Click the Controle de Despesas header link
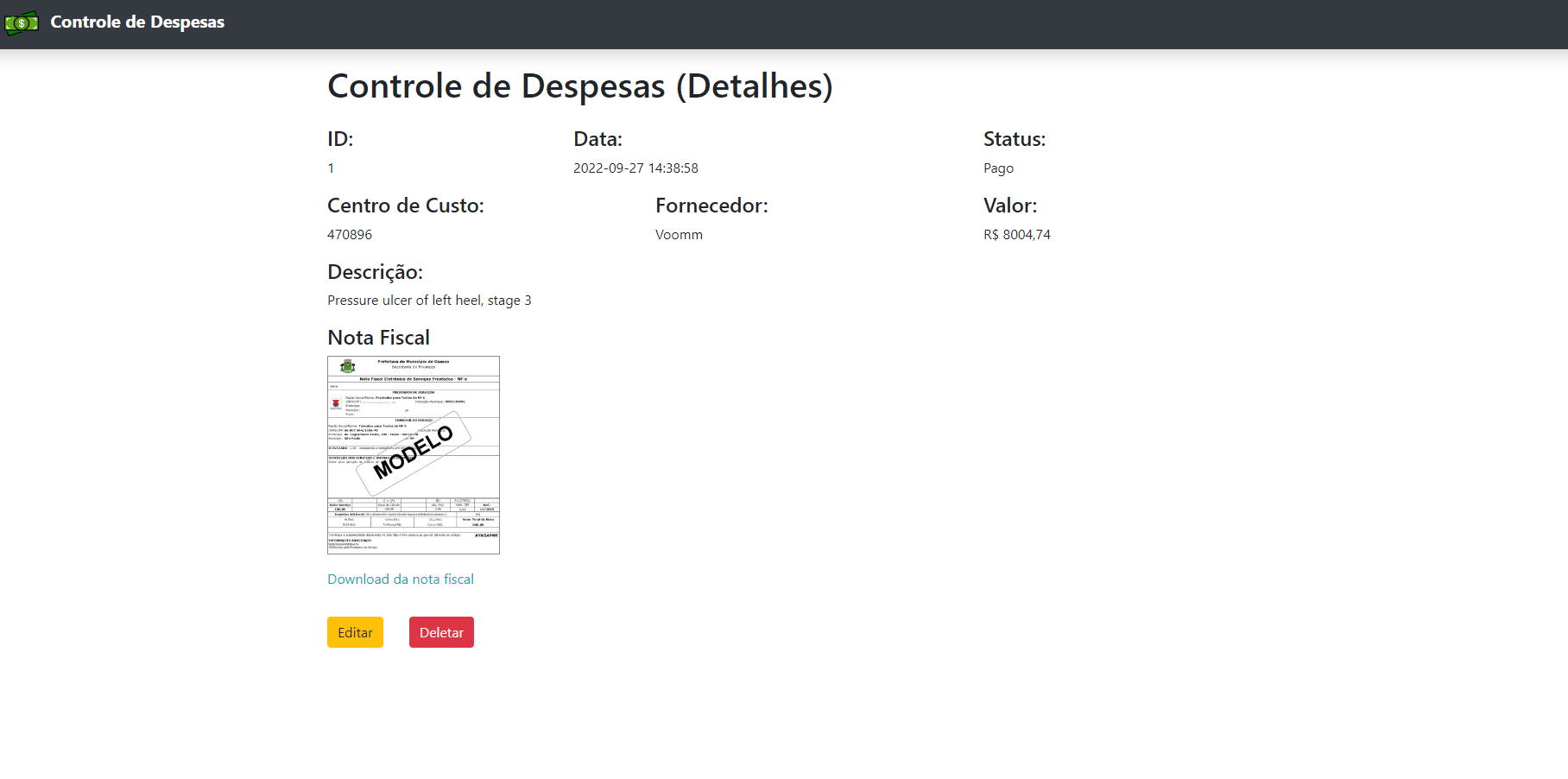The width and height of the screenshot is (1568, 779). pyautogui.click(x=136, y=22)
